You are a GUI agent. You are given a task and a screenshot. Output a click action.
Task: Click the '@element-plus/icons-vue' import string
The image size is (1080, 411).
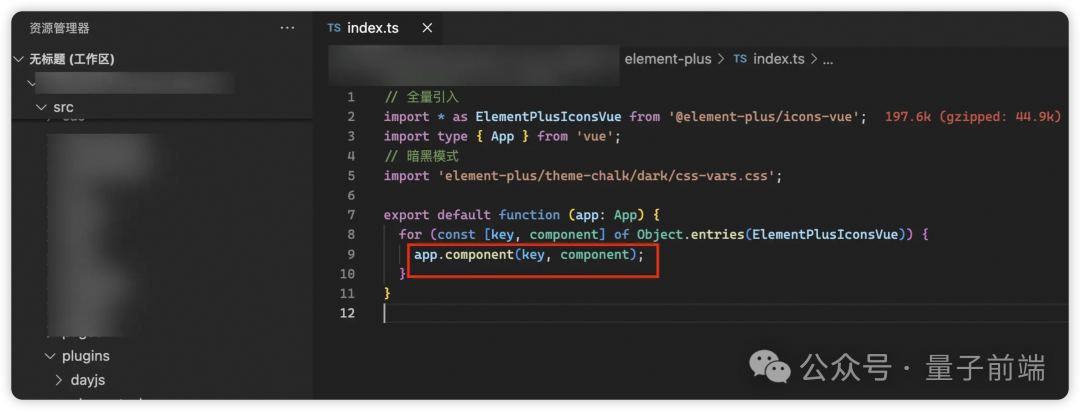pyautogui.click(x=767, y=117)
